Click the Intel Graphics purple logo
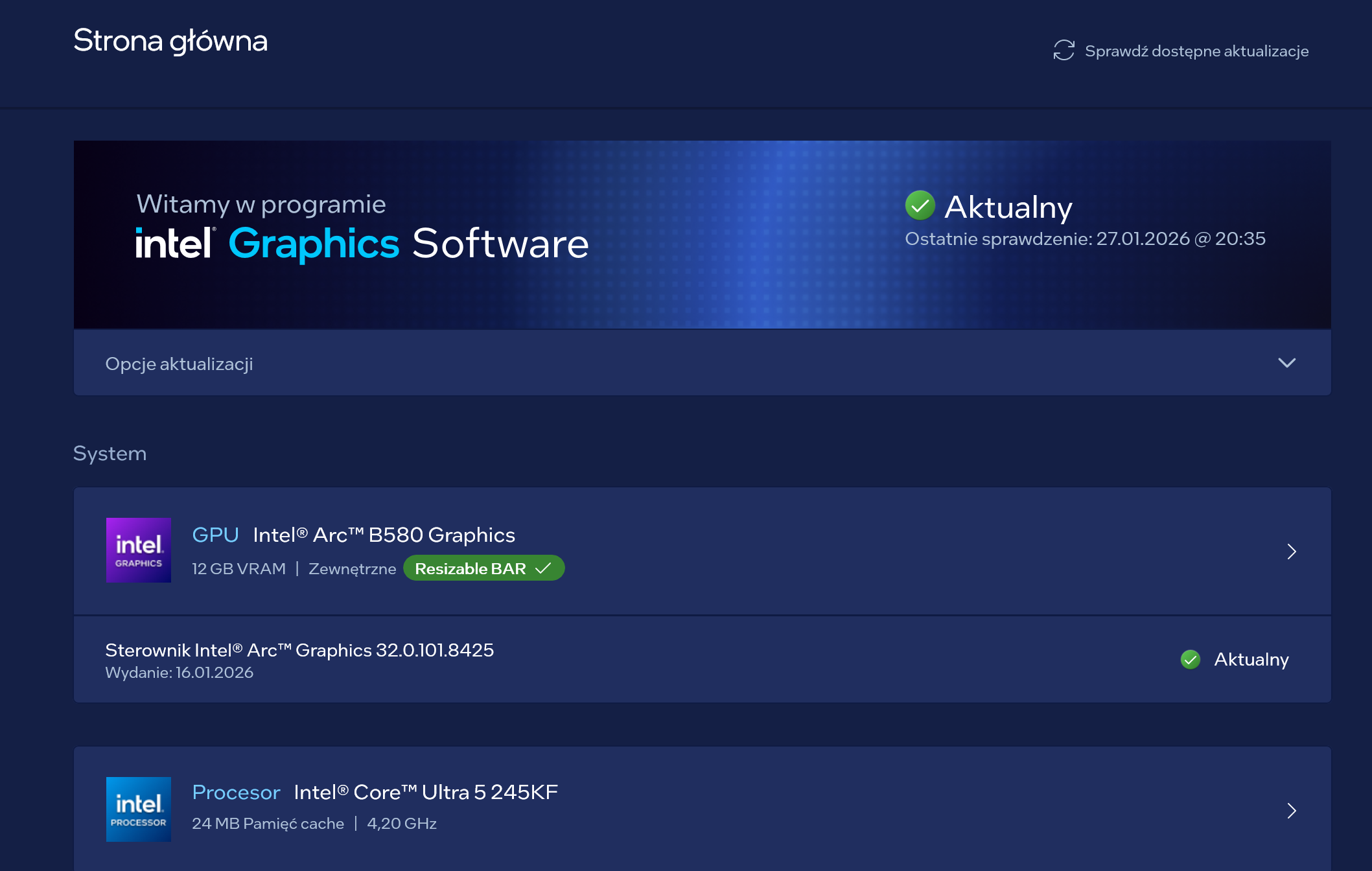 click(x=139, y=550)
